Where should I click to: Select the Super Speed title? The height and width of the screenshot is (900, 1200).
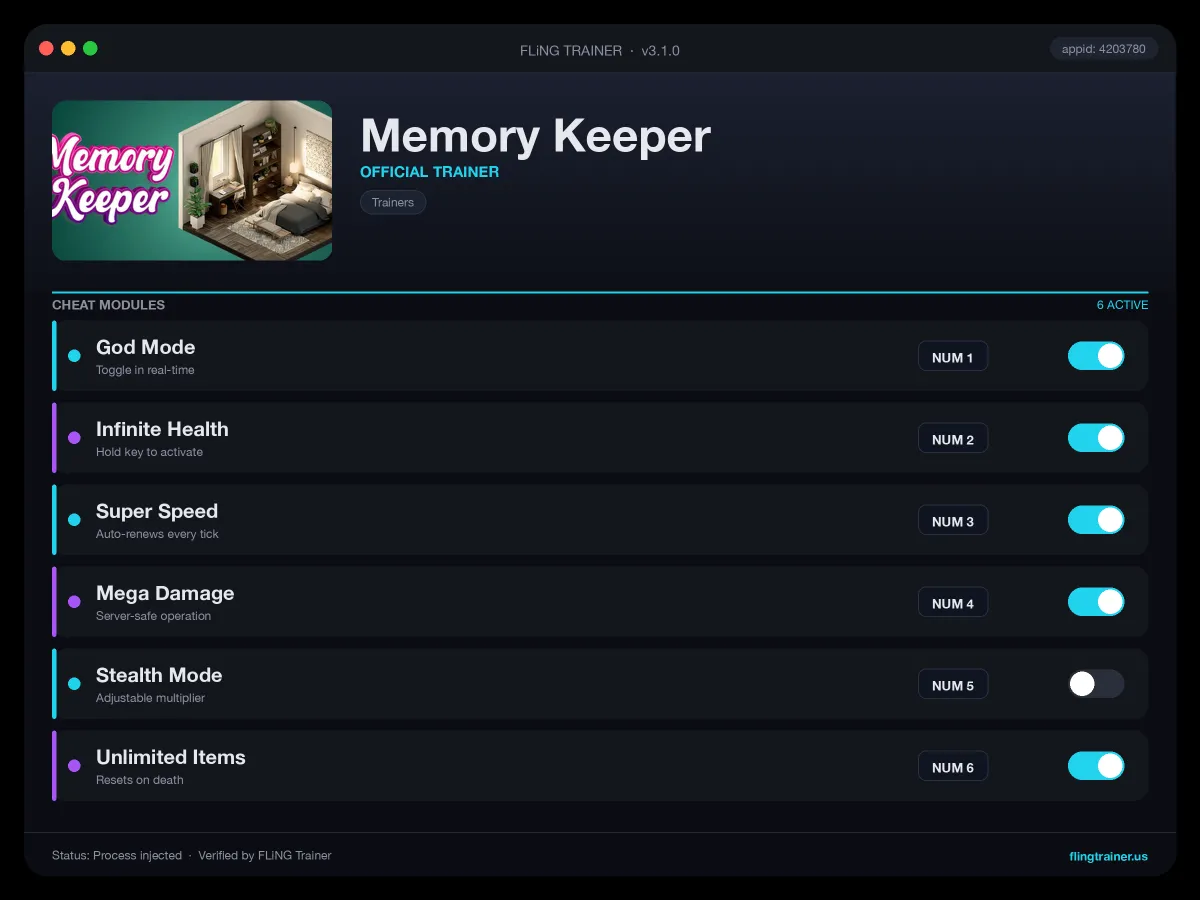157,511
